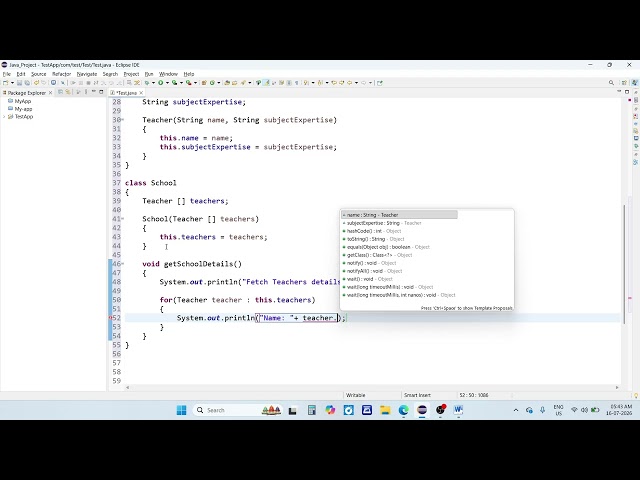Click the New Java Package icon
Screen dimensions: 640x480
[x=204, y=83]
